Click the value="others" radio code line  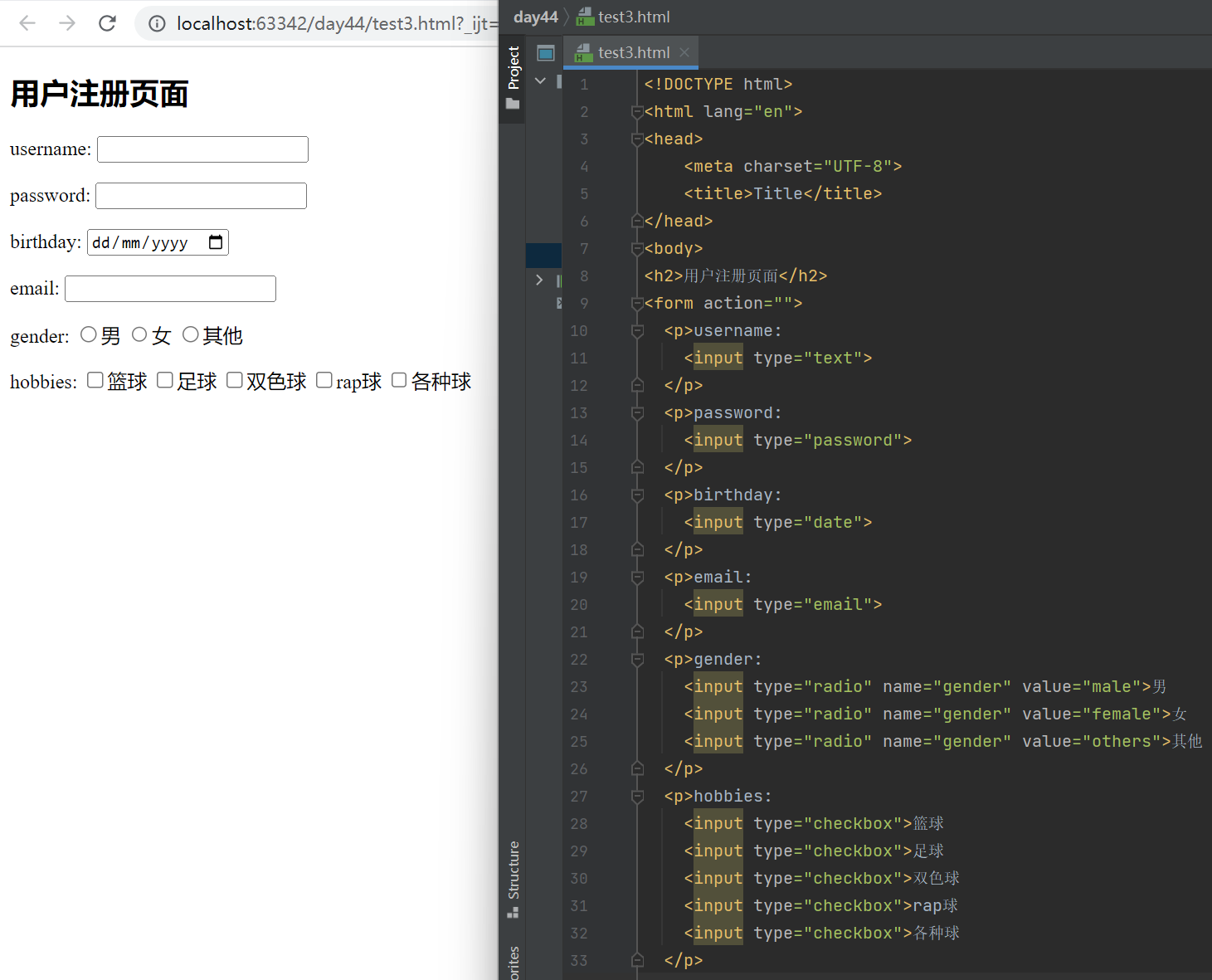pos(943,742)
